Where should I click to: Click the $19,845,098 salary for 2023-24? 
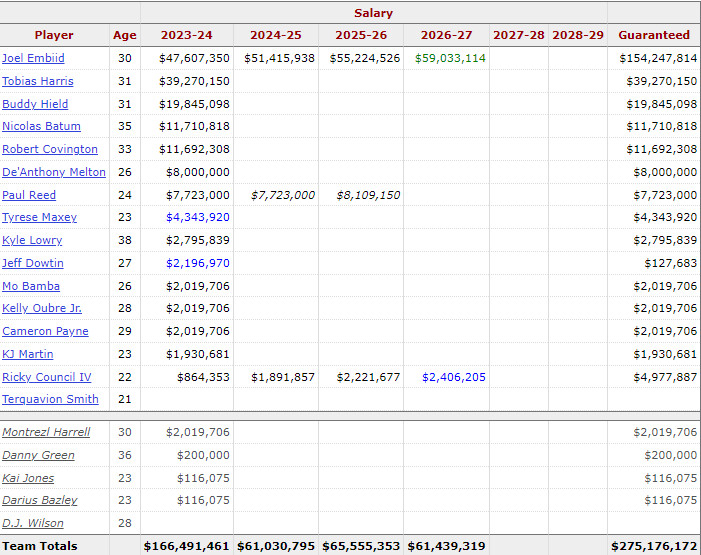(x=194, y=104)
